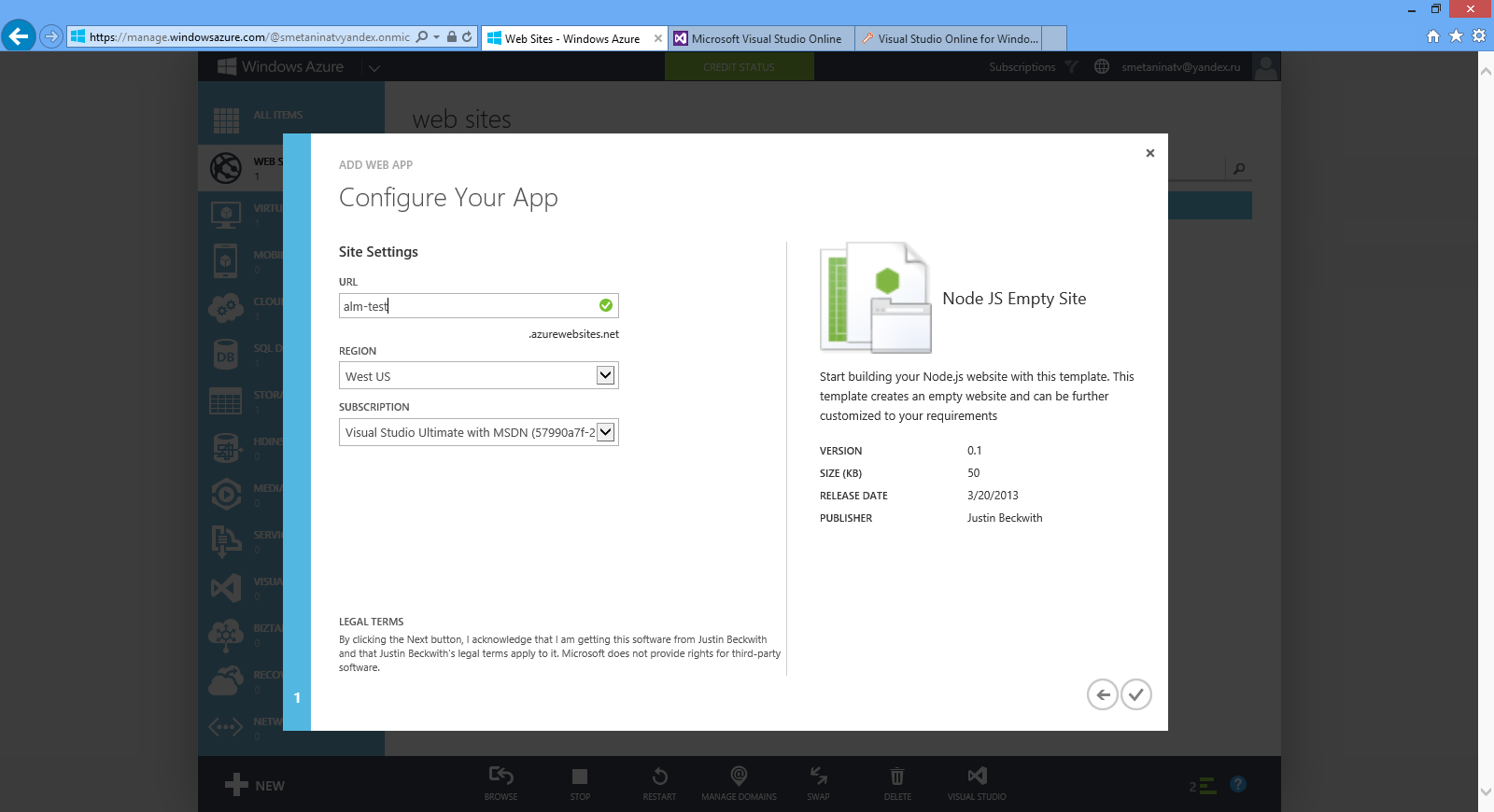The image size is (1494, 812).
Task: Click the browser Forward button
Action: [51, 37]
